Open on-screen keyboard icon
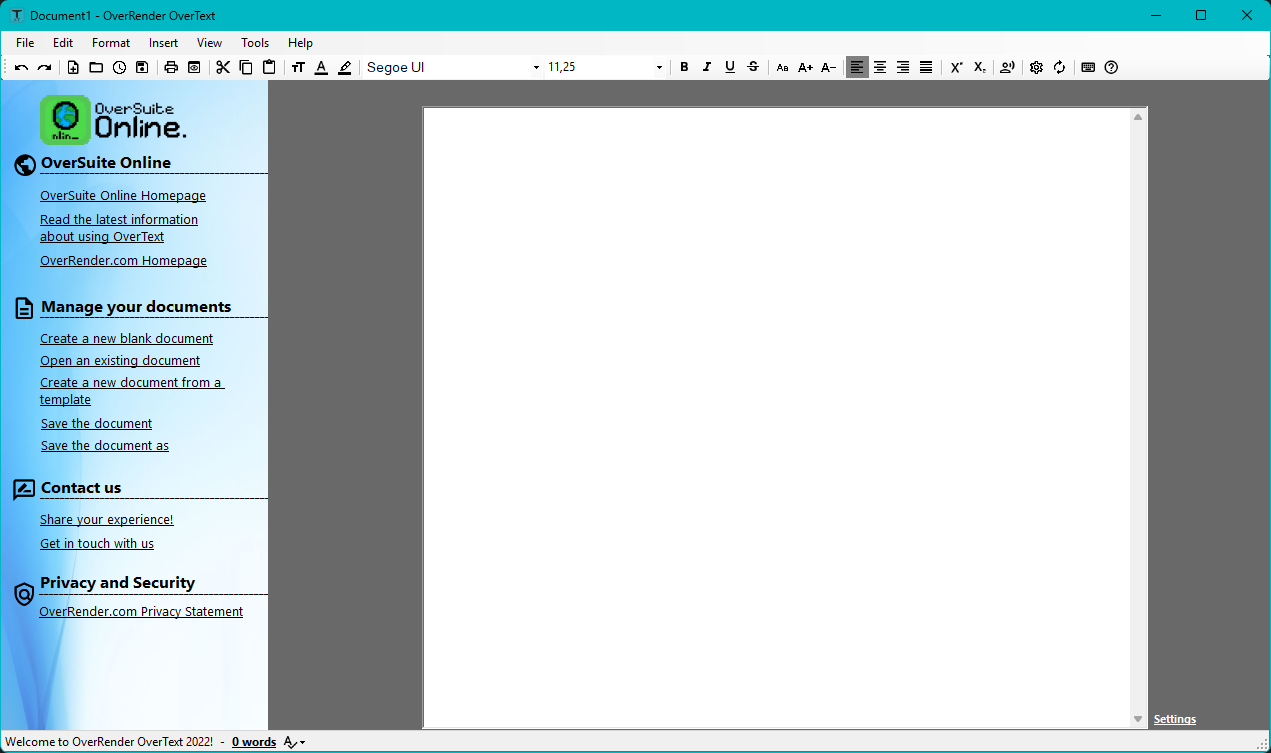This screenshot has height=753, width=1271. point(1088,68)
